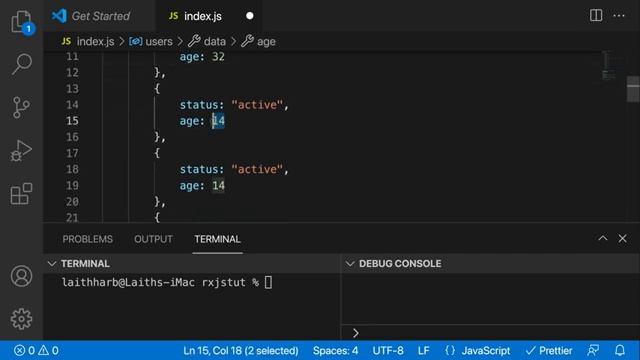Viewport: 640px width, 360px height.
Task: Open the Run and Debug view
Action: [x=21, y=151]
